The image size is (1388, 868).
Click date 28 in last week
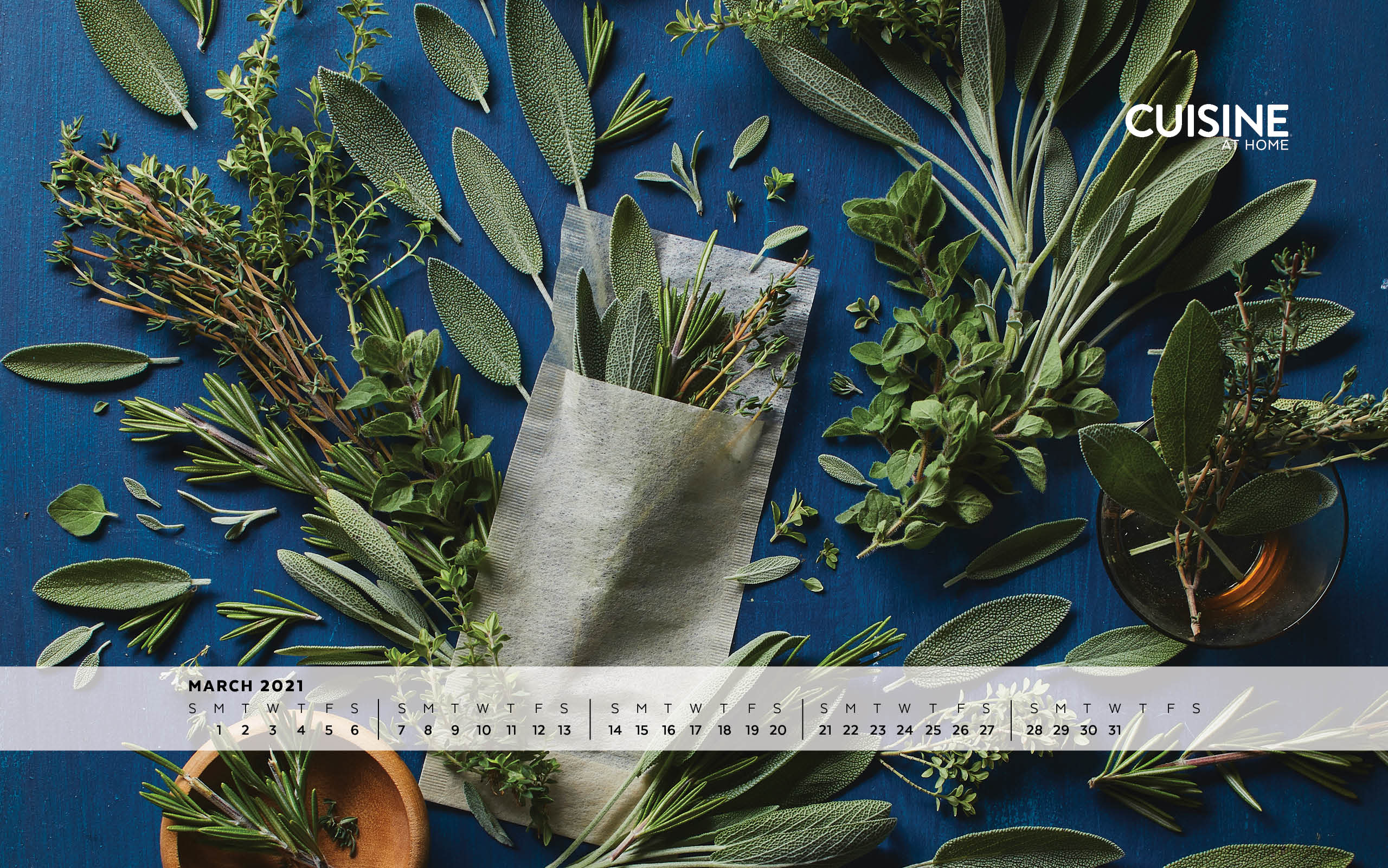pos(1034,730)
